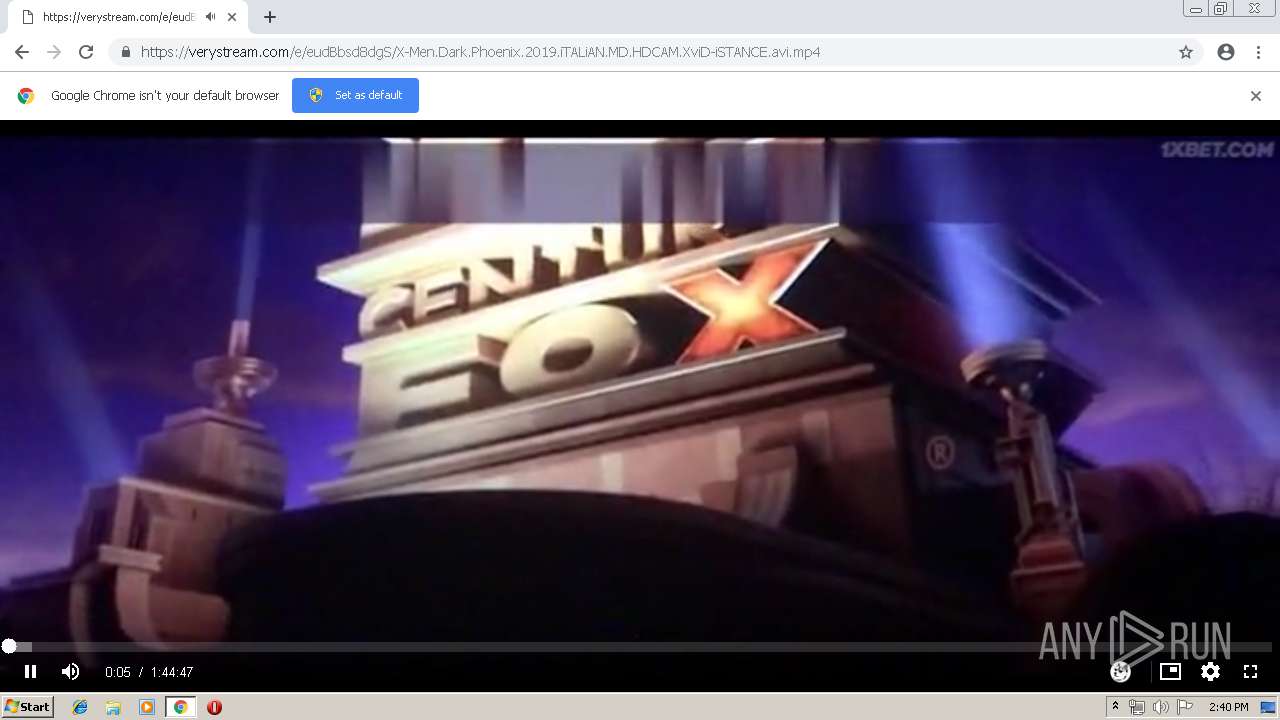Image resolution: width=1280 pixels, height=720 pixels.
Task: Open video player settings gear
Action: (1210, 672)
